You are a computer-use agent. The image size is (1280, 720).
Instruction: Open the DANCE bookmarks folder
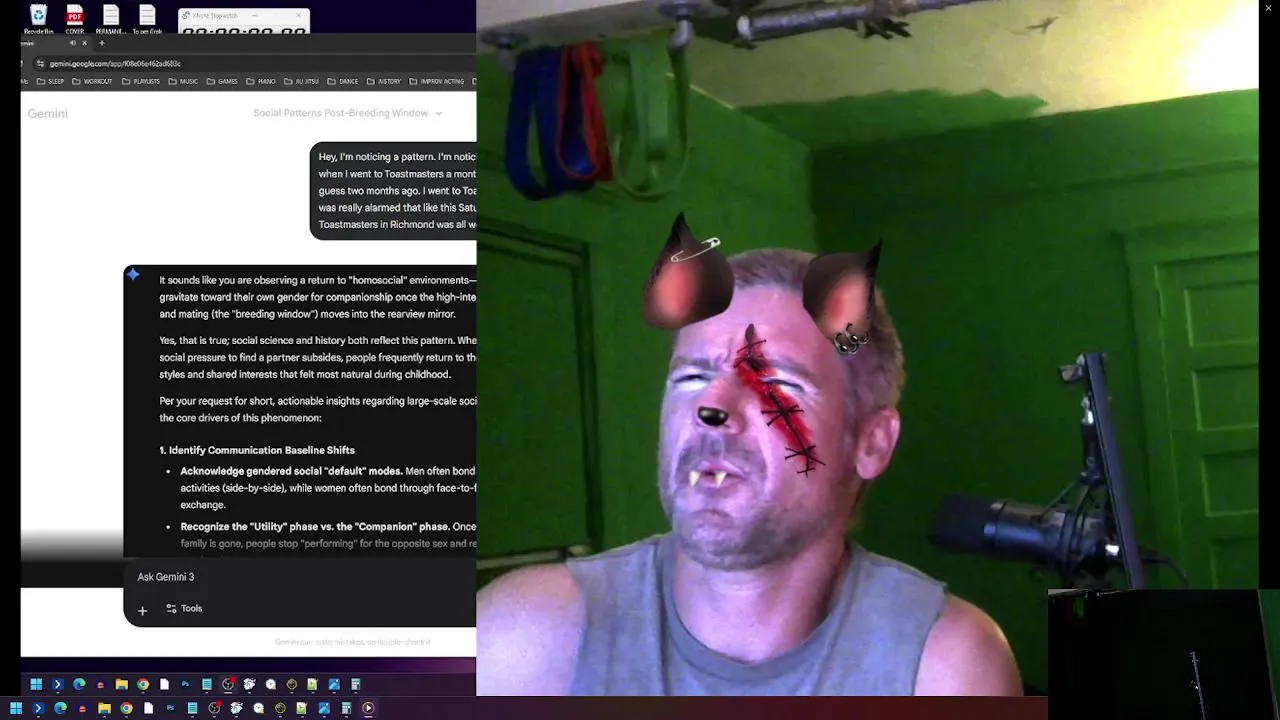click(342, 81)
